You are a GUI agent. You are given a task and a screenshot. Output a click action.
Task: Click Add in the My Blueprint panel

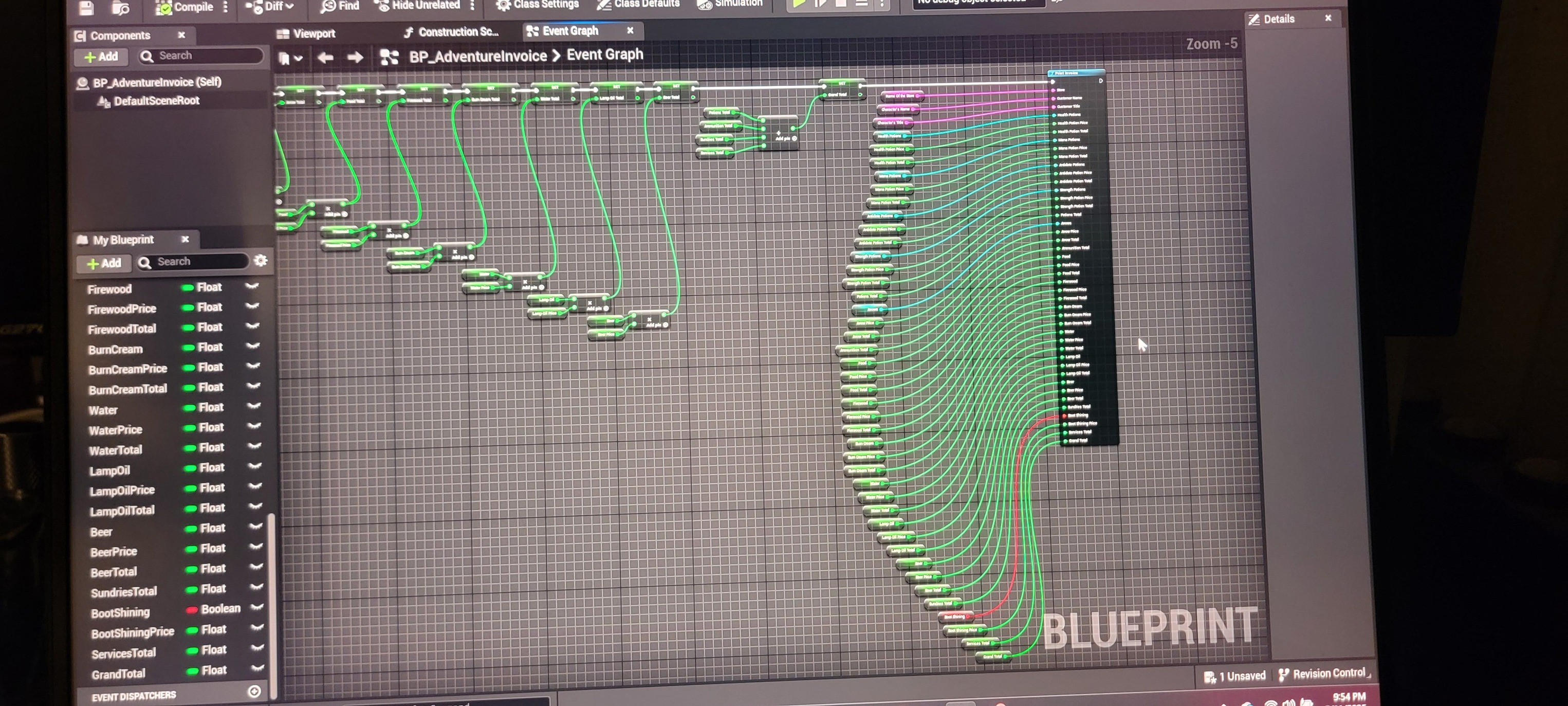tap(104, 263)
